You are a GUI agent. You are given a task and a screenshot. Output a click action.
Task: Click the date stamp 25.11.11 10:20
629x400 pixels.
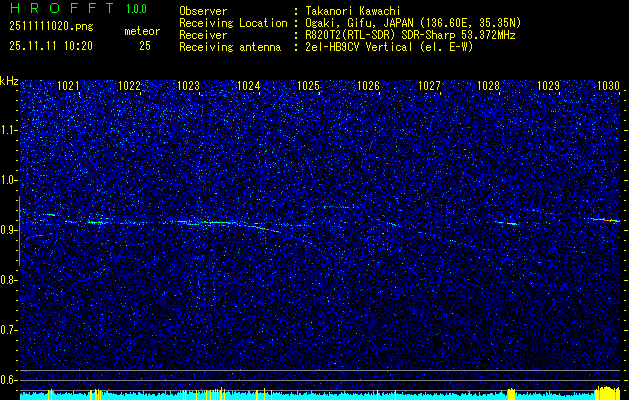[51, 46]
